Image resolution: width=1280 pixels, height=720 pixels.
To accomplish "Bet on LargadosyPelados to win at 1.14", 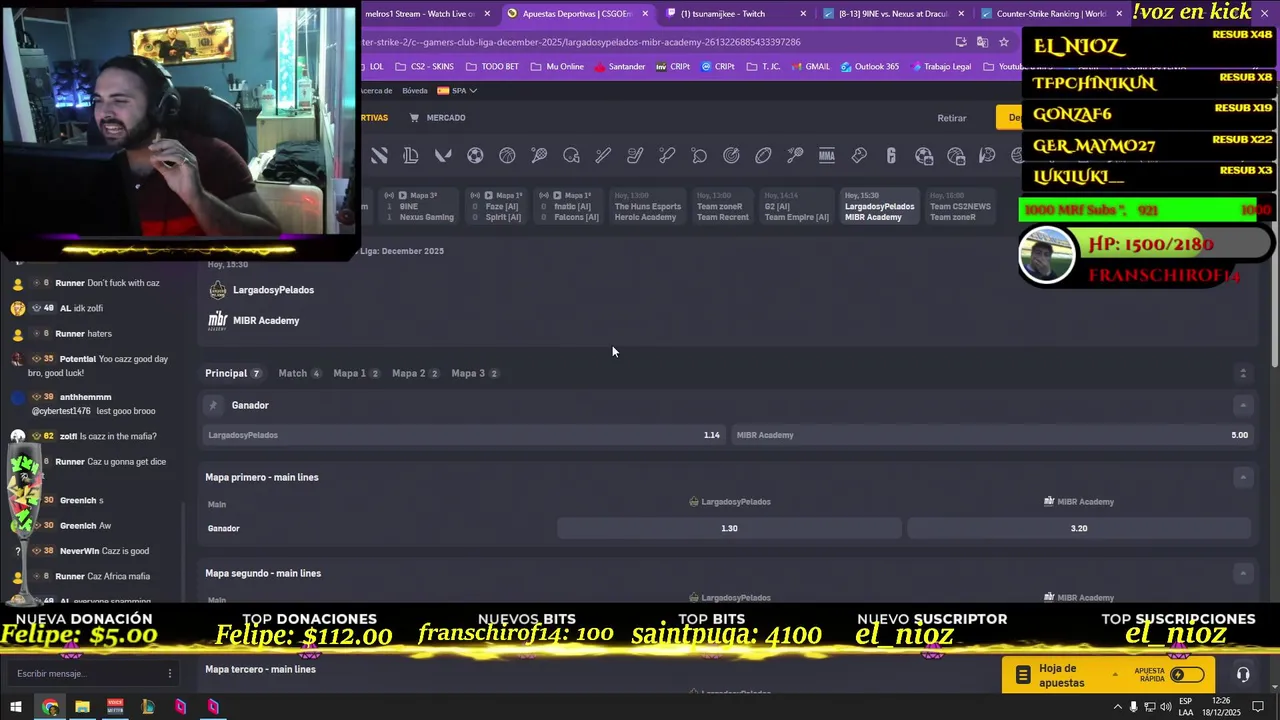I will click(x=464, y=435).
